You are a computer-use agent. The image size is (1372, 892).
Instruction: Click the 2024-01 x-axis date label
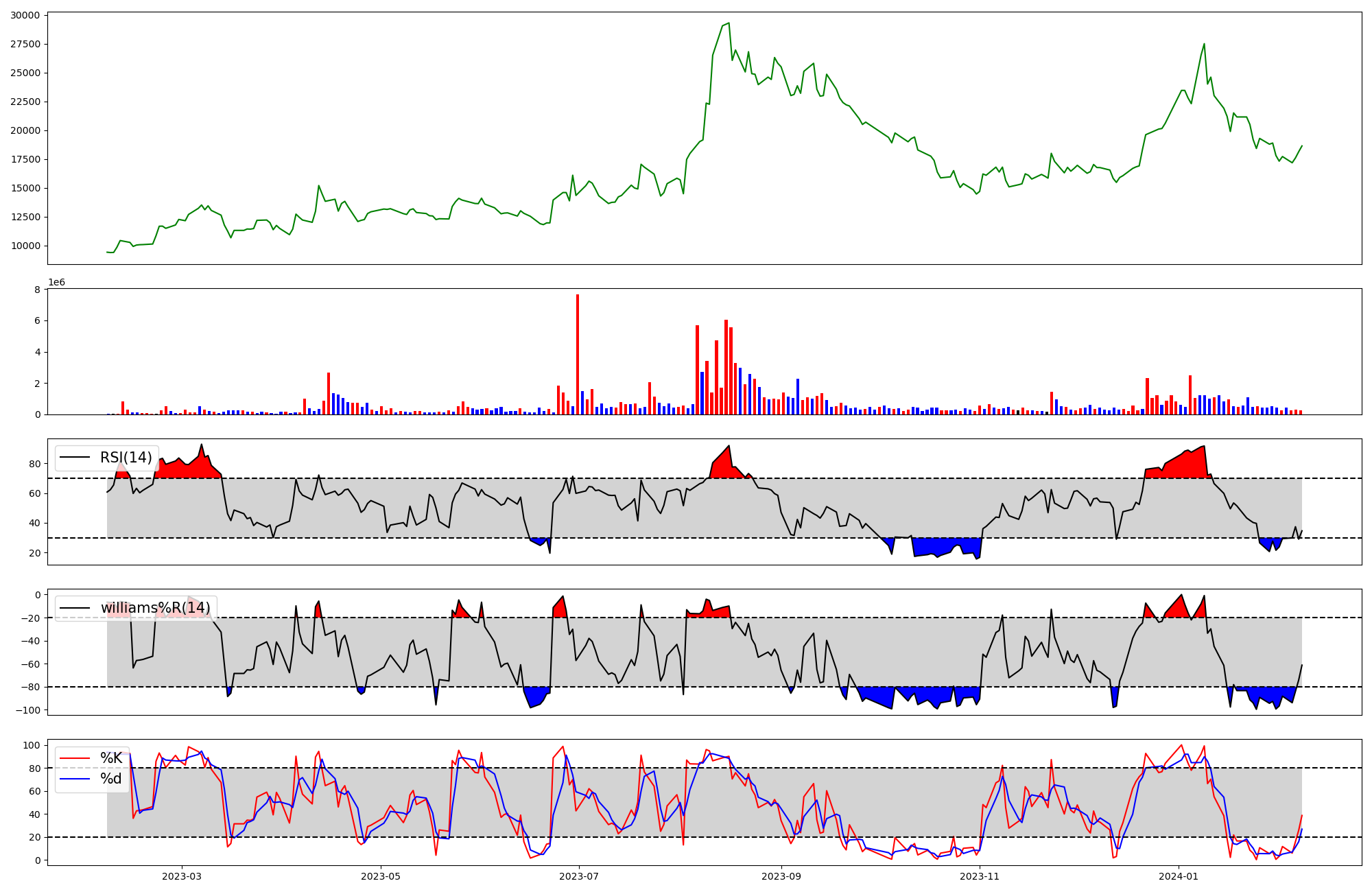coord(1179,876)
